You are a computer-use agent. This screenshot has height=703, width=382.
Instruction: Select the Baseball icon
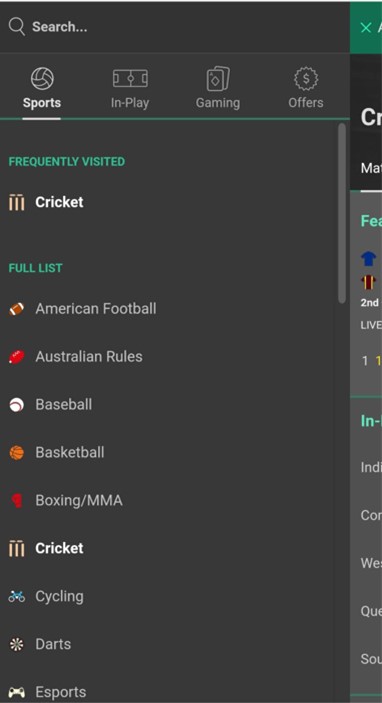coord(17,405)
